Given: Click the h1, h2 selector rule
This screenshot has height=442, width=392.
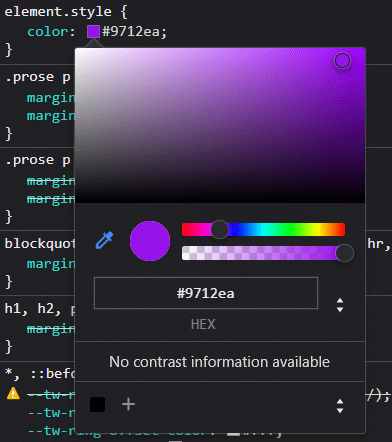Looking at the screenshot, I should coord(39,309).
